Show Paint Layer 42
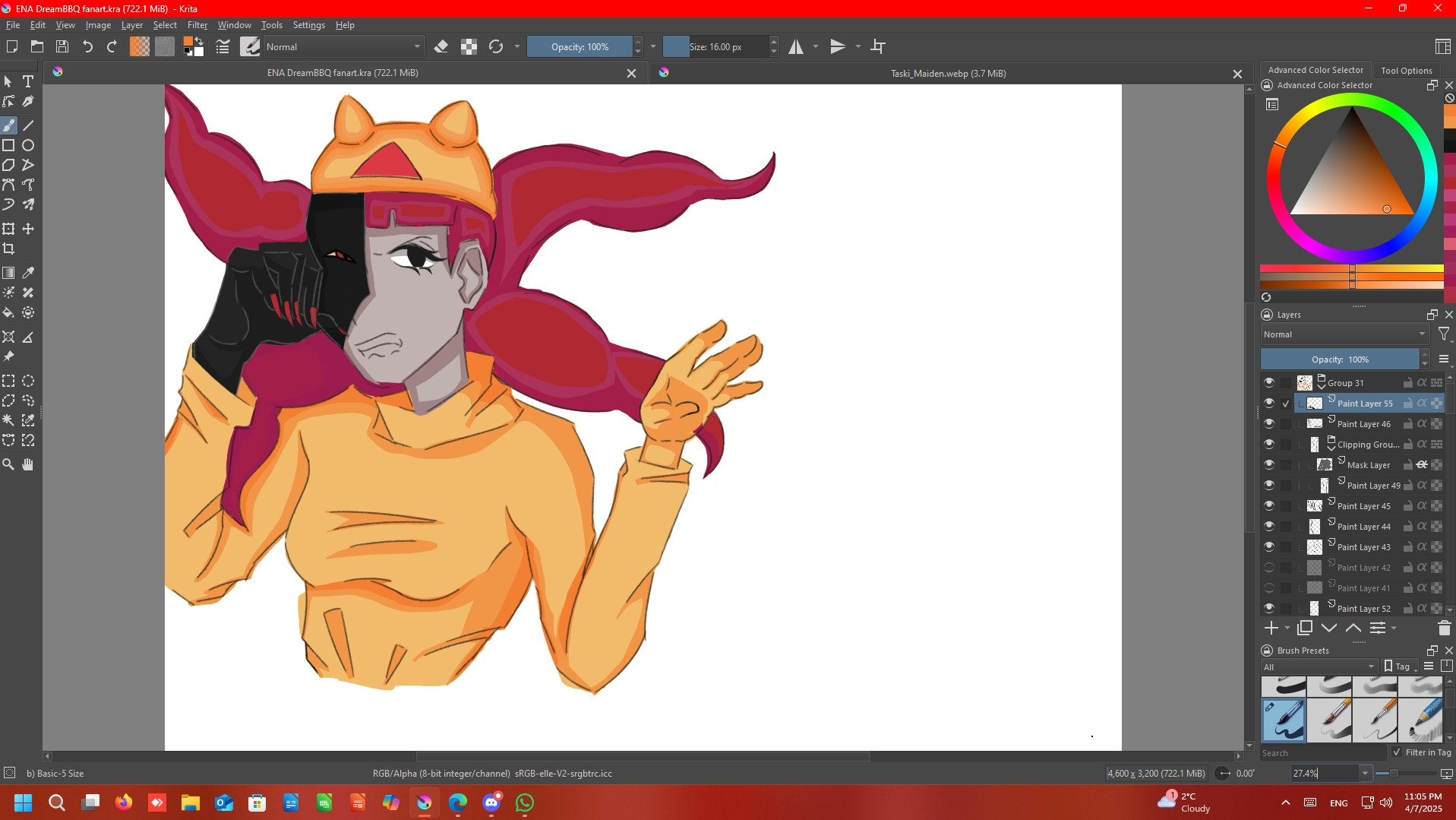 1269,567
